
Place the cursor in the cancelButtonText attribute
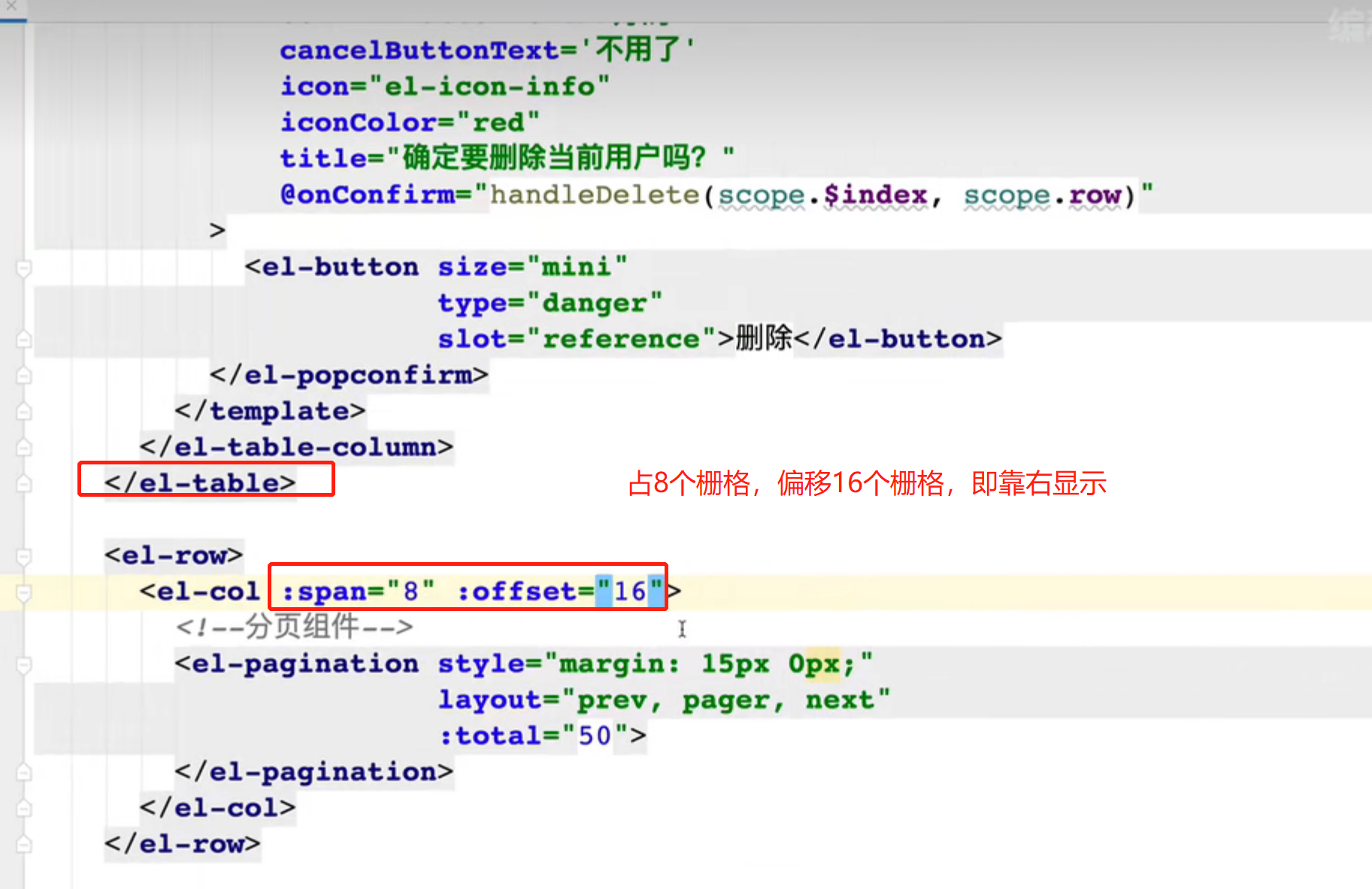click(419, 50)
